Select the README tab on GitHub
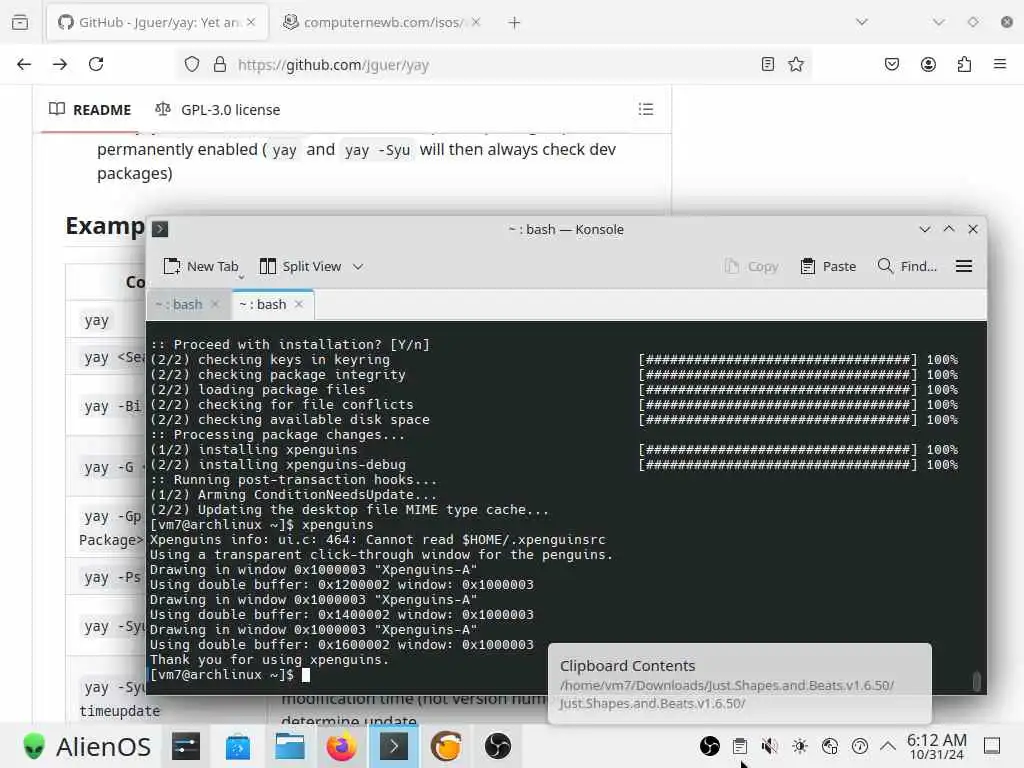The height and width of the screenshot is (768, 1024). (x=90, y=110)
